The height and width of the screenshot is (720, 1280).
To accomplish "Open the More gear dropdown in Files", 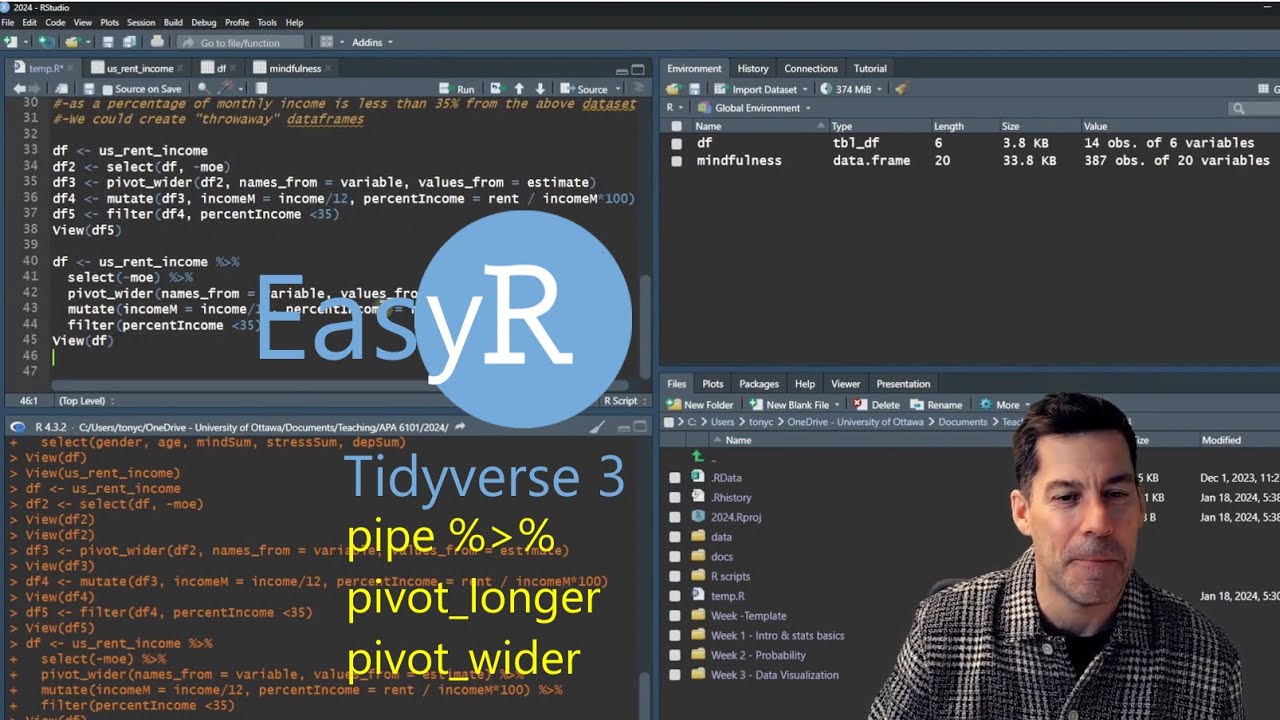I will tap(1004, 405).
